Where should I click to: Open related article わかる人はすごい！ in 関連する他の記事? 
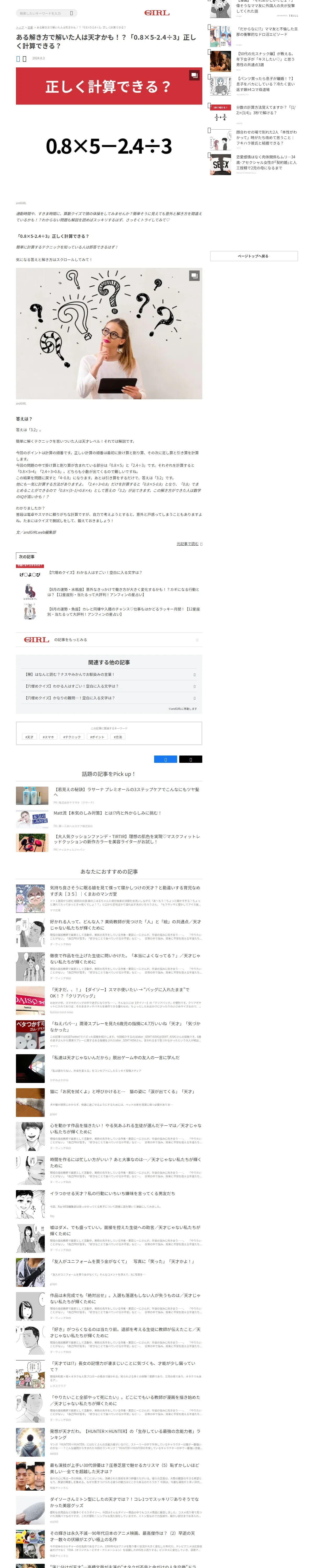(109, 686)
